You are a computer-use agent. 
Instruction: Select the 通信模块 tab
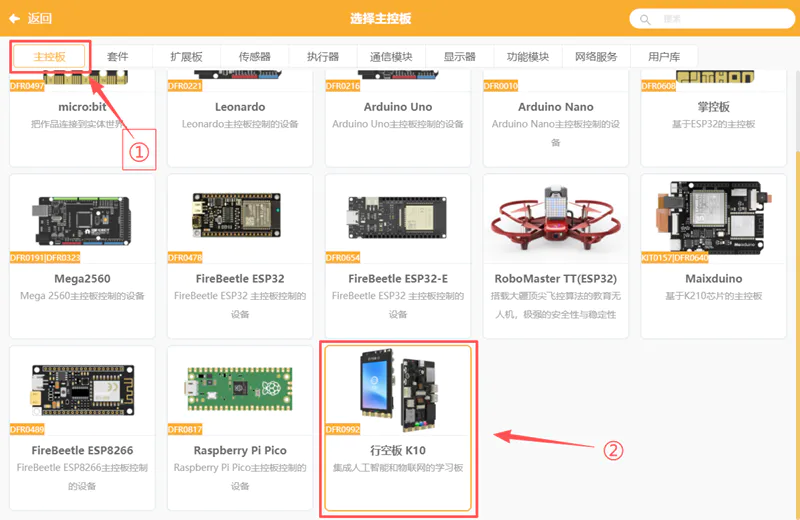point(391,57)
